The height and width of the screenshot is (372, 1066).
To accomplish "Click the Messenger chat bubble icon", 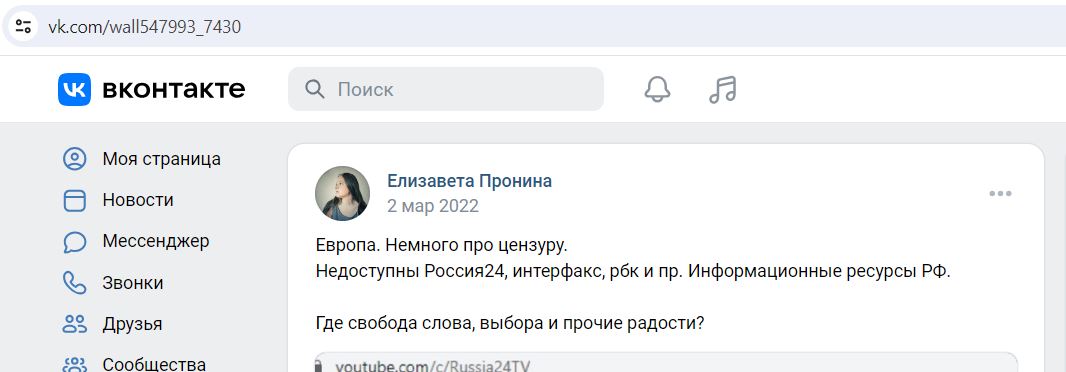I will pos(75,242).
